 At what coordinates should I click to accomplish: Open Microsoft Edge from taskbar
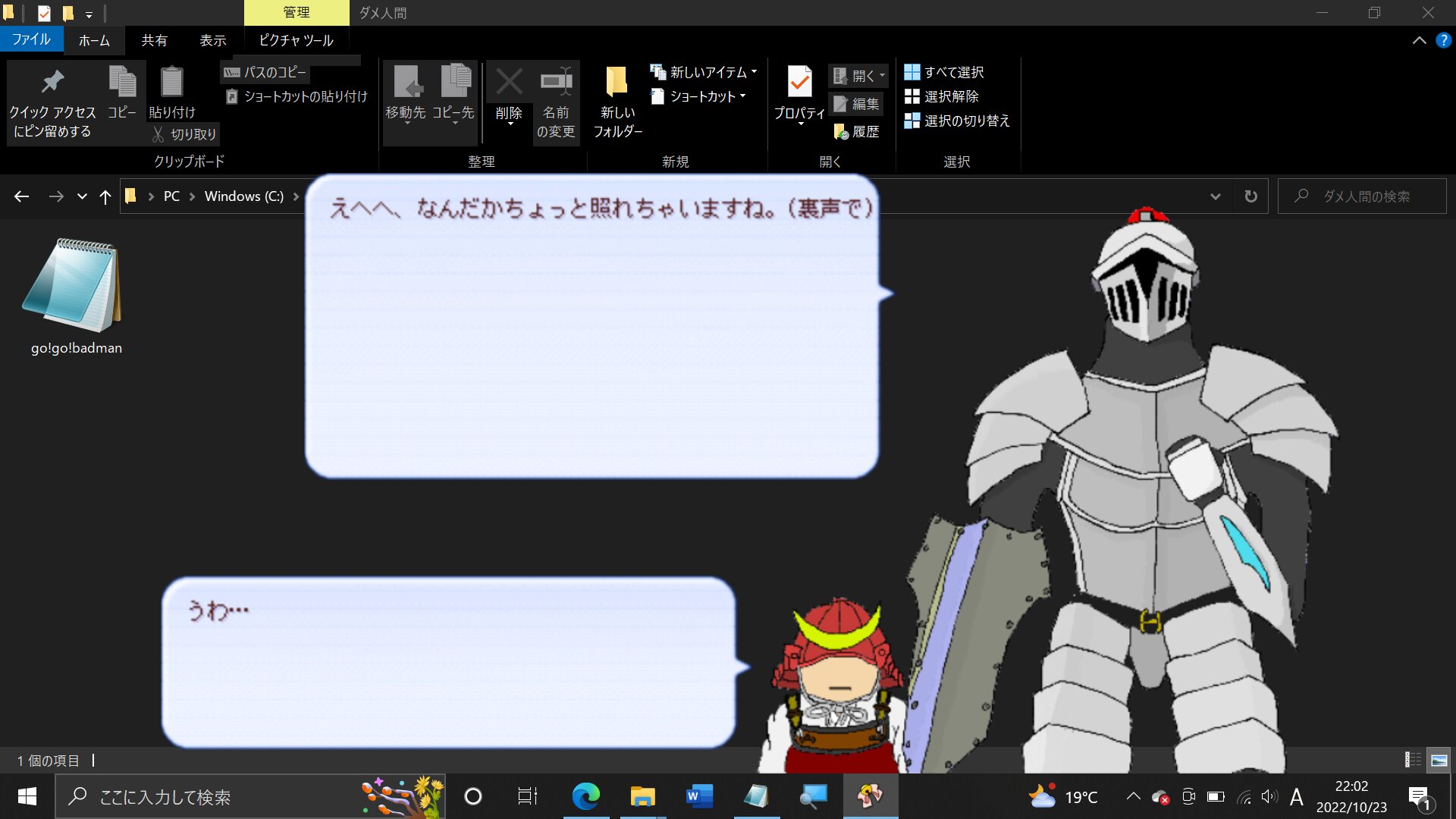(x=585, y=796)
